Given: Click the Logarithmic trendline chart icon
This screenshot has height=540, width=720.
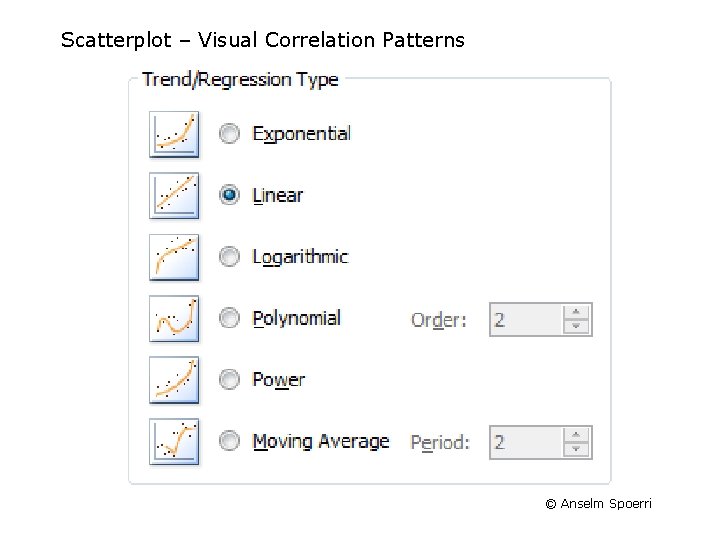Looking at the screenshot, I should tap(174, 257).
